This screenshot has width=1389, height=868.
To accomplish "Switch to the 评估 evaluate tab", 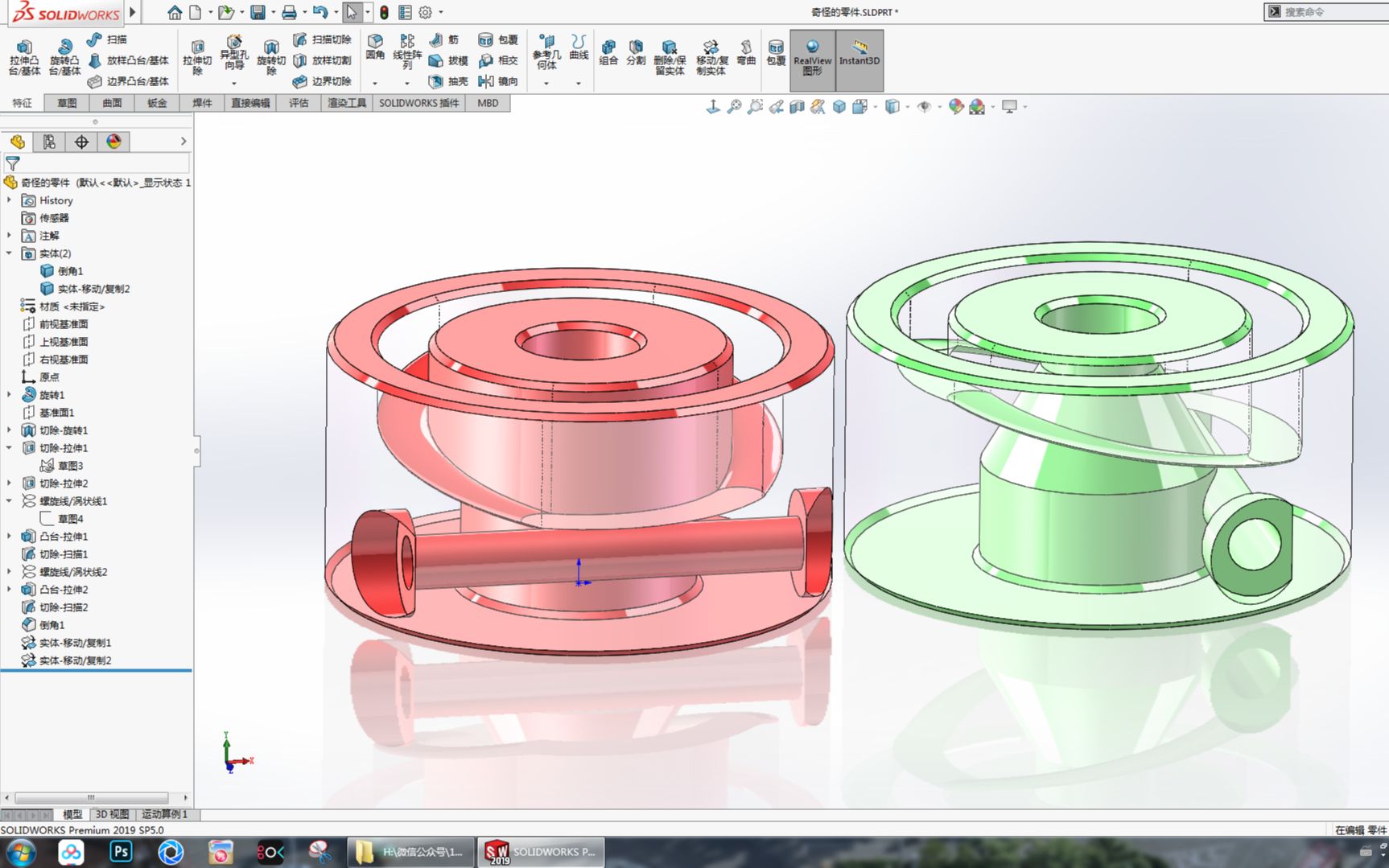I will [299, 103].
